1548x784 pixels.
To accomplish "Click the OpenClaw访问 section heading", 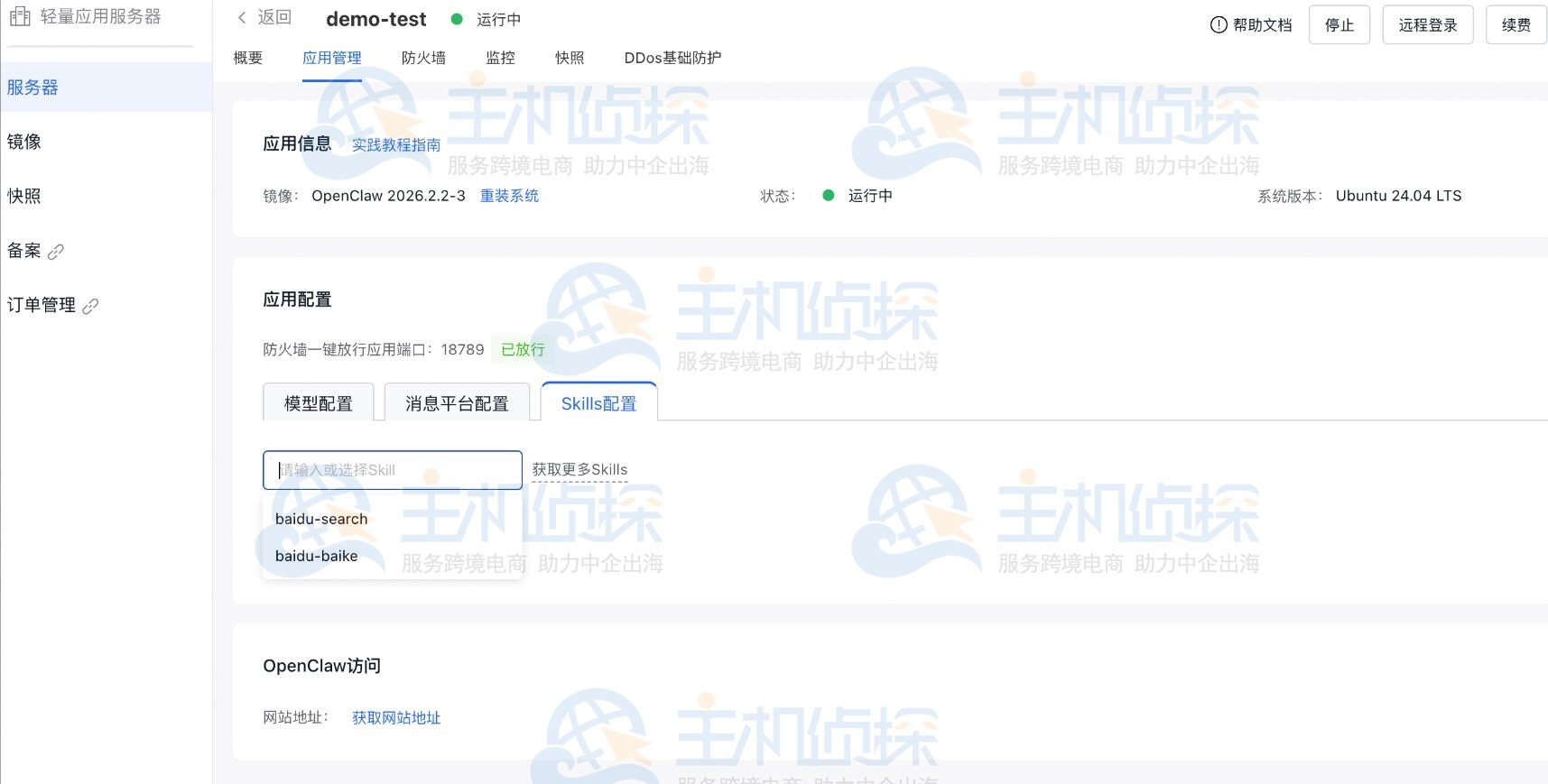I will pos(321,666).
